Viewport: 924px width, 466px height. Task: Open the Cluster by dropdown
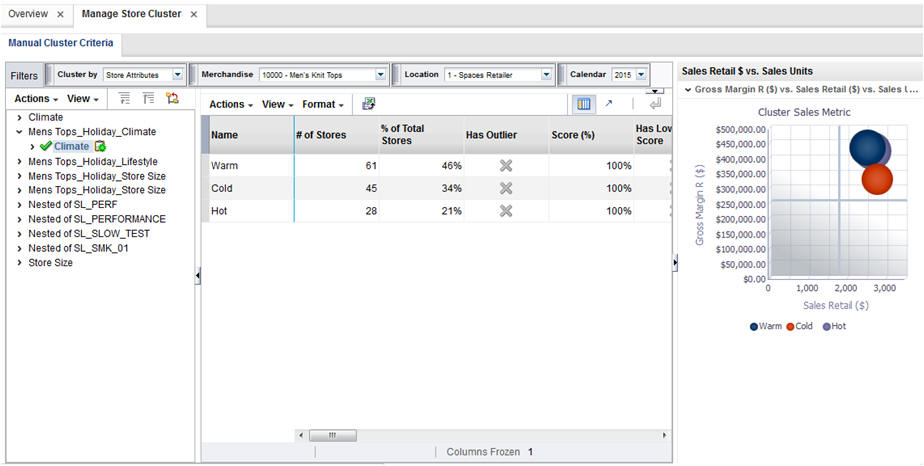point(177,75)
